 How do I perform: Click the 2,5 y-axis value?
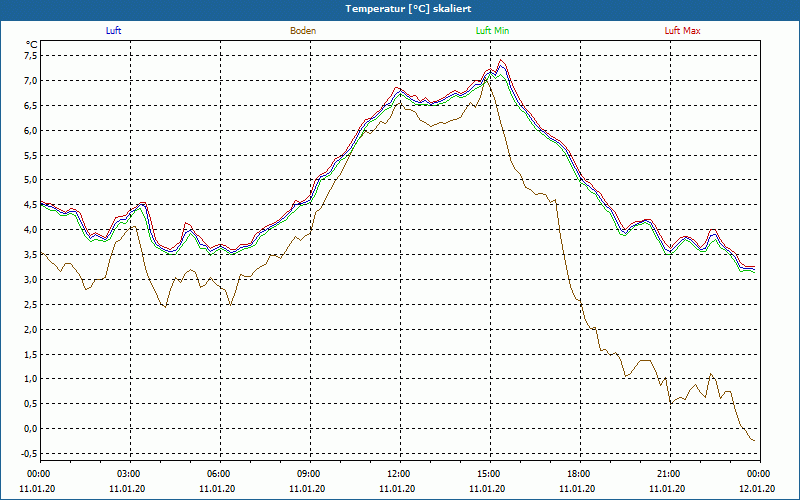30,305
